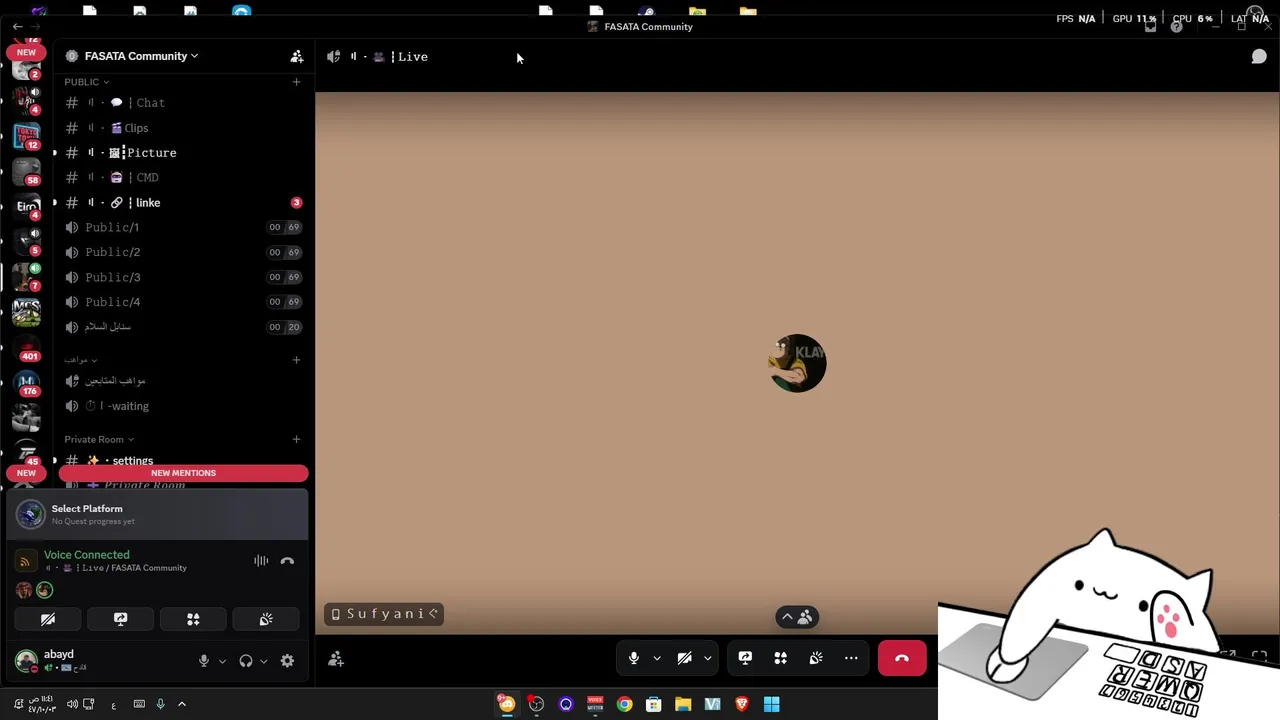
Task: Collapse the مواهب category
Action: pyautogui.click(x=80, y=360)
